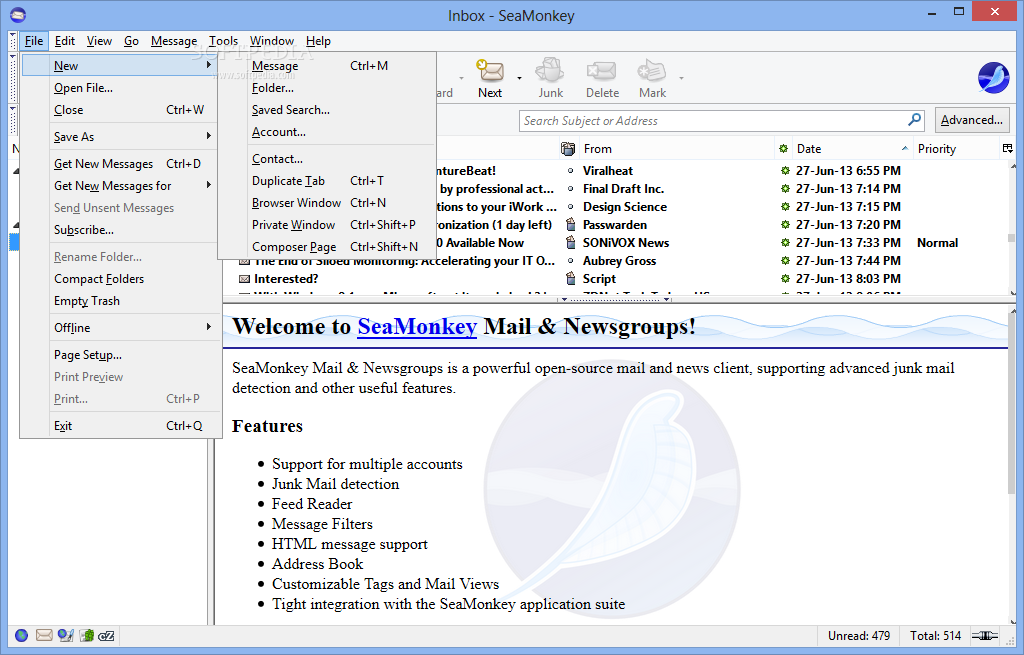Open the View menu
This screenshot has height=655, width=1024.
(x=99, y=41)
